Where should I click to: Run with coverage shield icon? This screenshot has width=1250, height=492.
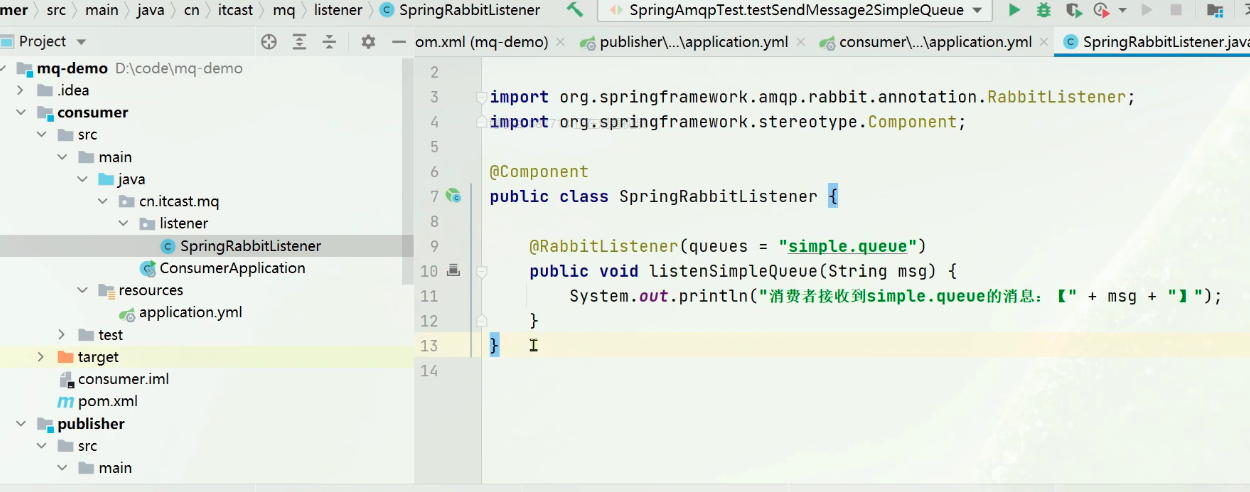click(x=1073, y=10)
